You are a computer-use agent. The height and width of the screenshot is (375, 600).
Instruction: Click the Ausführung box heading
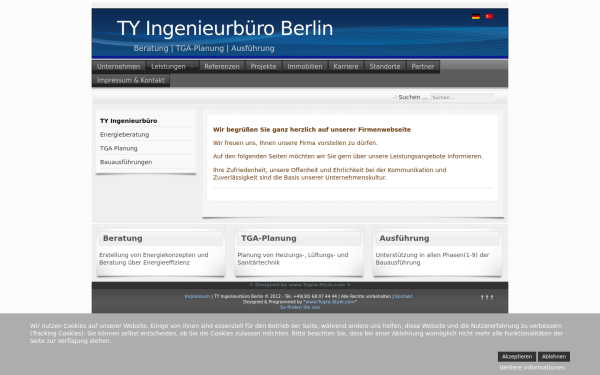(404, 238)
